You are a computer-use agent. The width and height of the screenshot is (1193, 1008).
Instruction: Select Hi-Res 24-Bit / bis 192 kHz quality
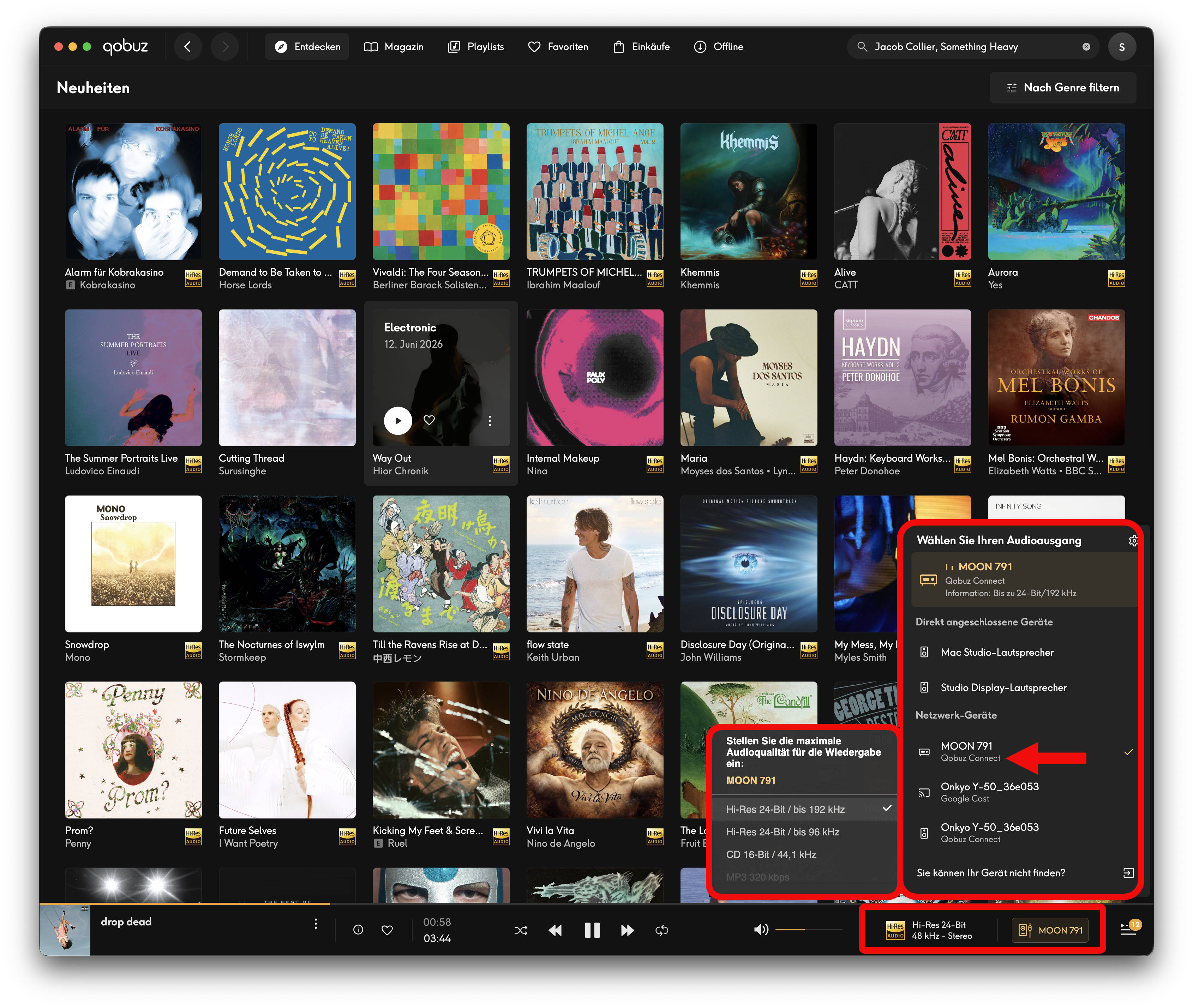click(804, 809)
